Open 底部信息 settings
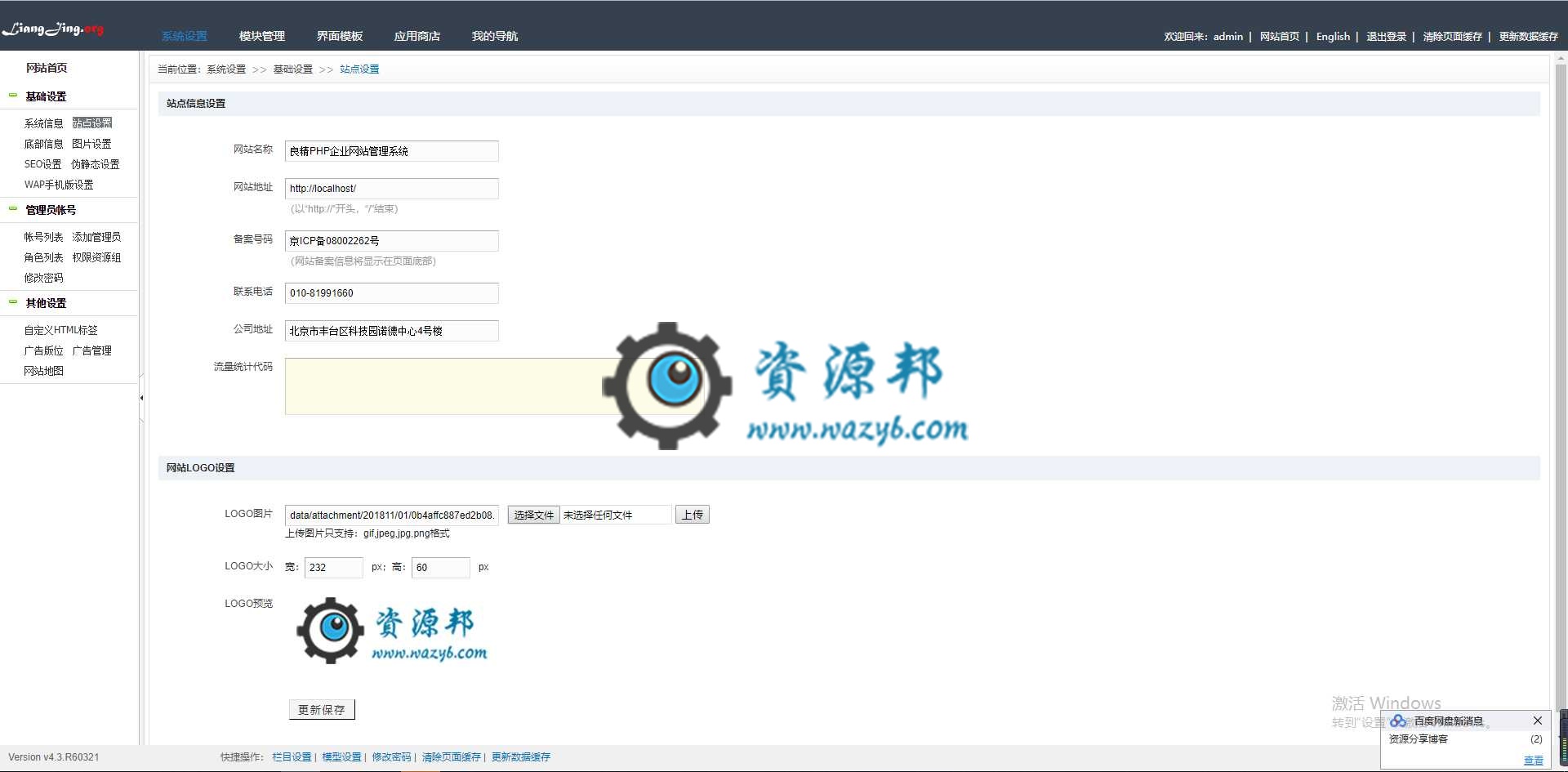Viewport: 1568px width, 772px height. coord(43,144)
